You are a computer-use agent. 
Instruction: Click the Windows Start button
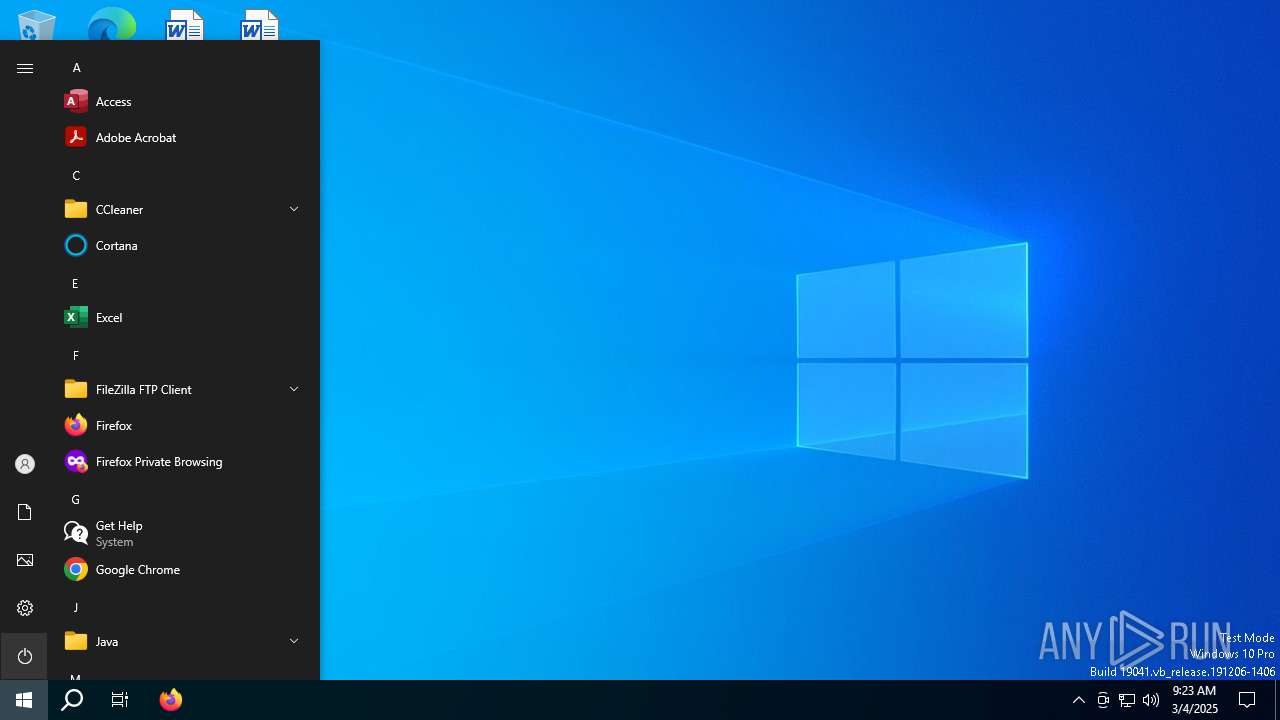(x=24, y=700)
